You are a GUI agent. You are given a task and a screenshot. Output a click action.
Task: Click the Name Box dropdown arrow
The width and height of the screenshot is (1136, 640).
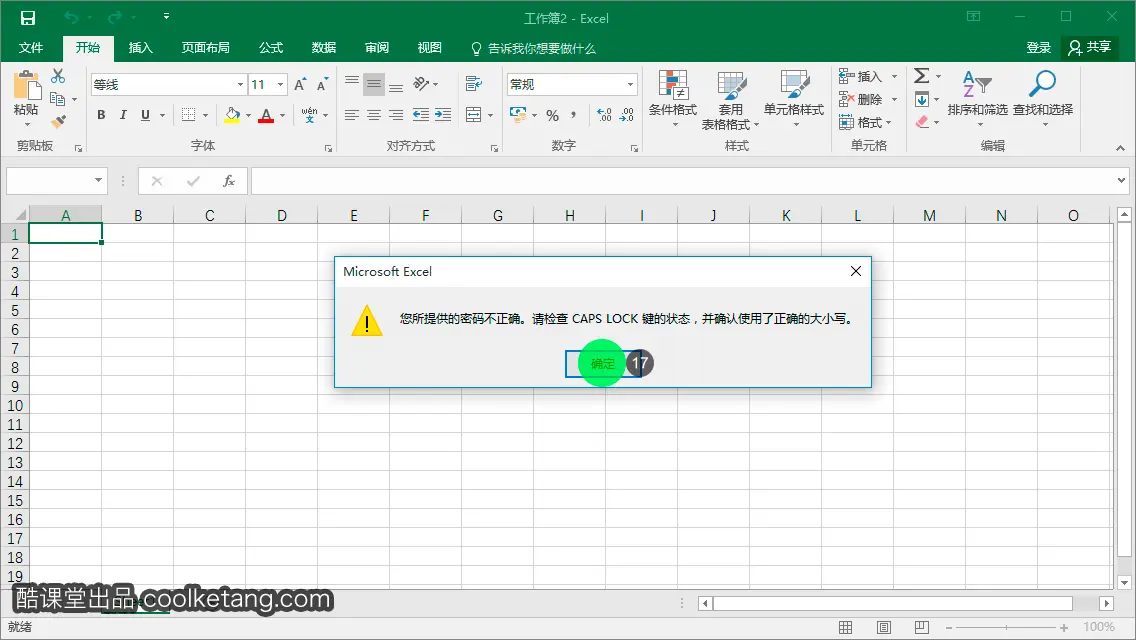pyautogui.click(x=99, y=180)
